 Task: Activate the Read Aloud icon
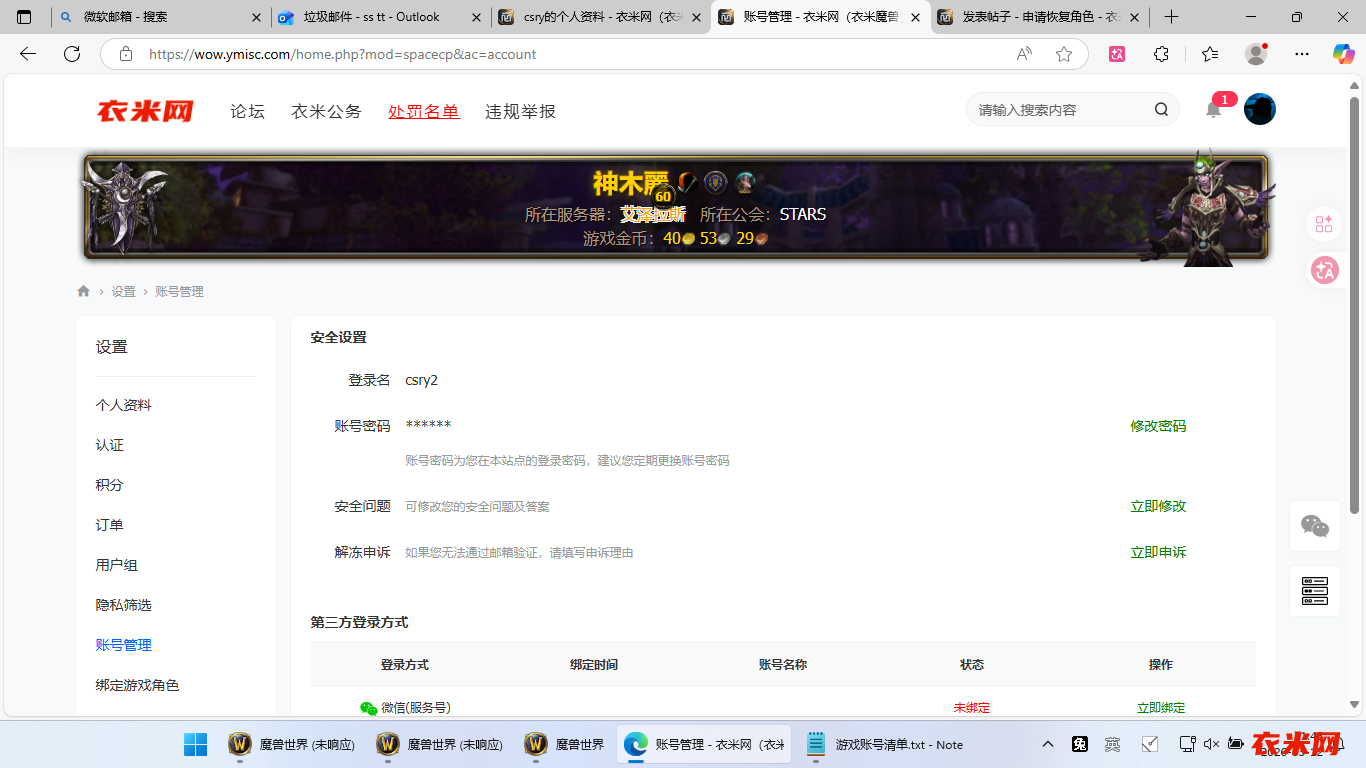tap(1024, 54)
